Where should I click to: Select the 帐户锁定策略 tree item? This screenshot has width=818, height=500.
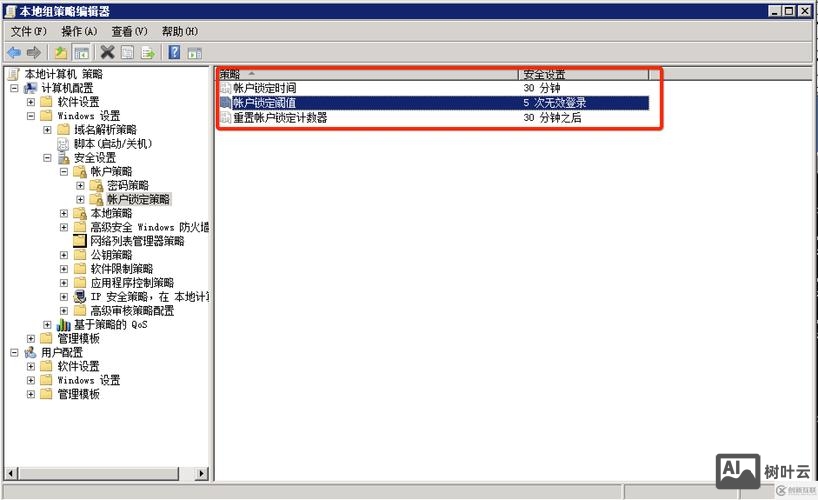pos(138,199)
